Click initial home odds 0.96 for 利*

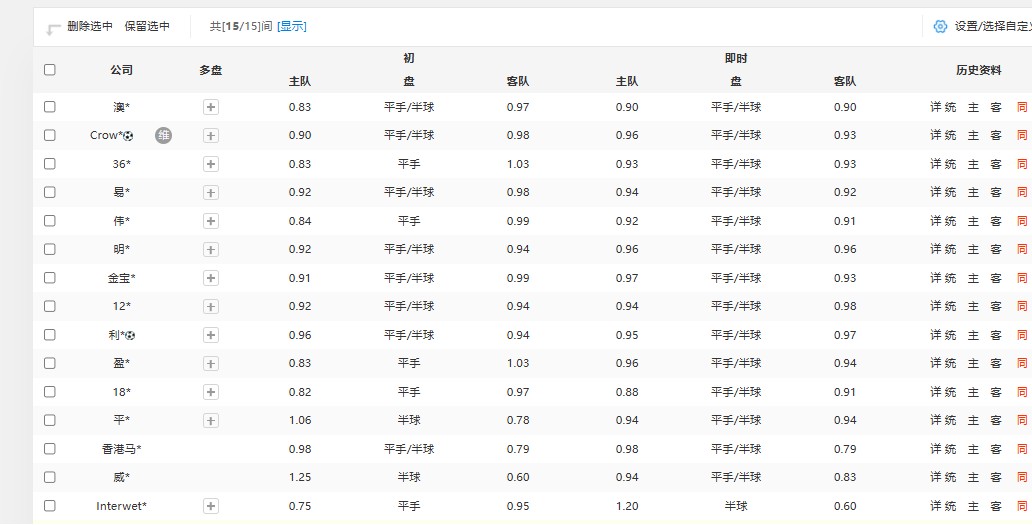(300, 335)
